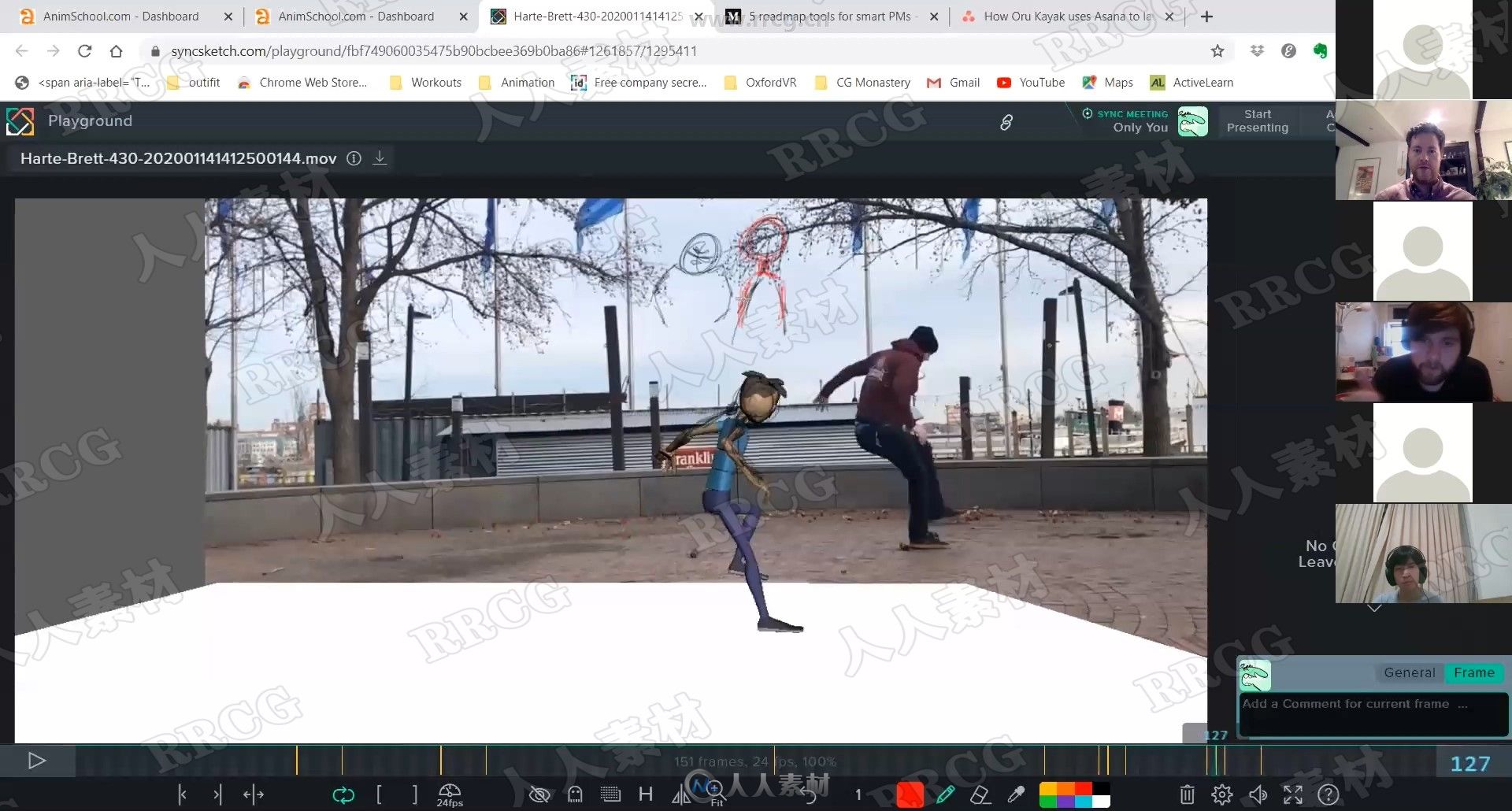Open the Evernote extension icon
The image size is (1512, 811).
point(1321,51)
